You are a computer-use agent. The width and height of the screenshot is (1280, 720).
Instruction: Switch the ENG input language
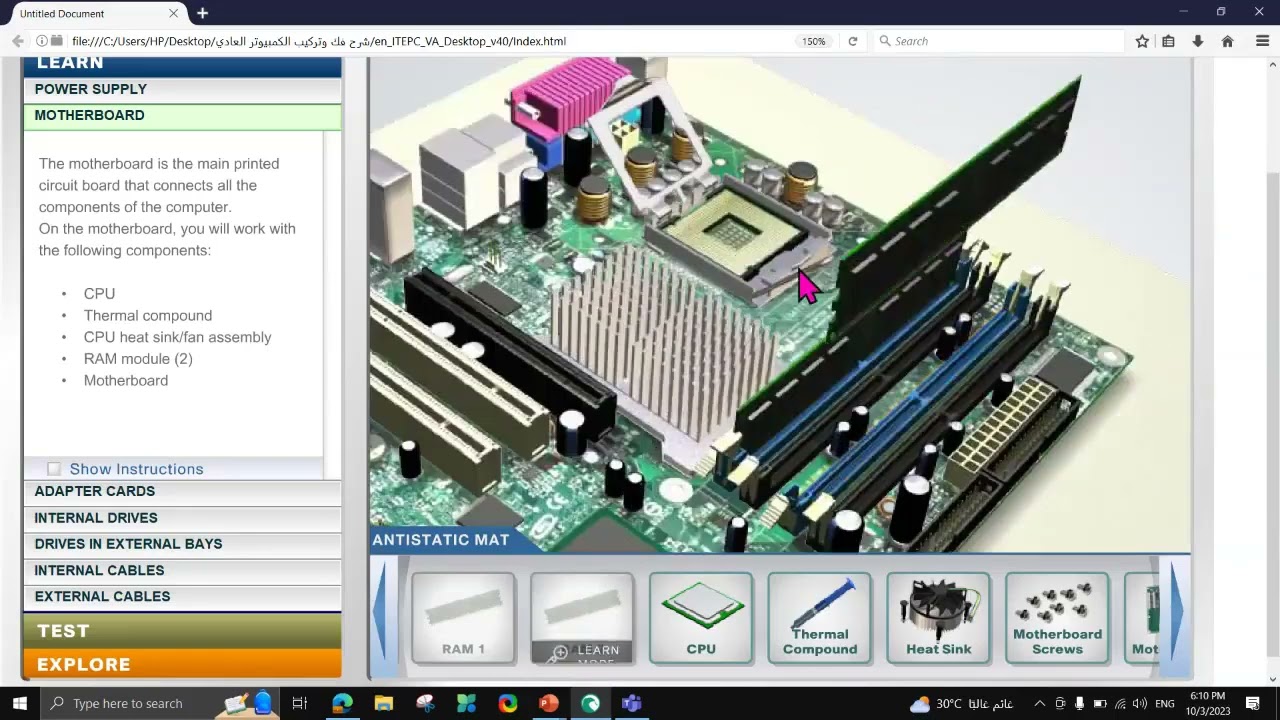click(1163, 703)
